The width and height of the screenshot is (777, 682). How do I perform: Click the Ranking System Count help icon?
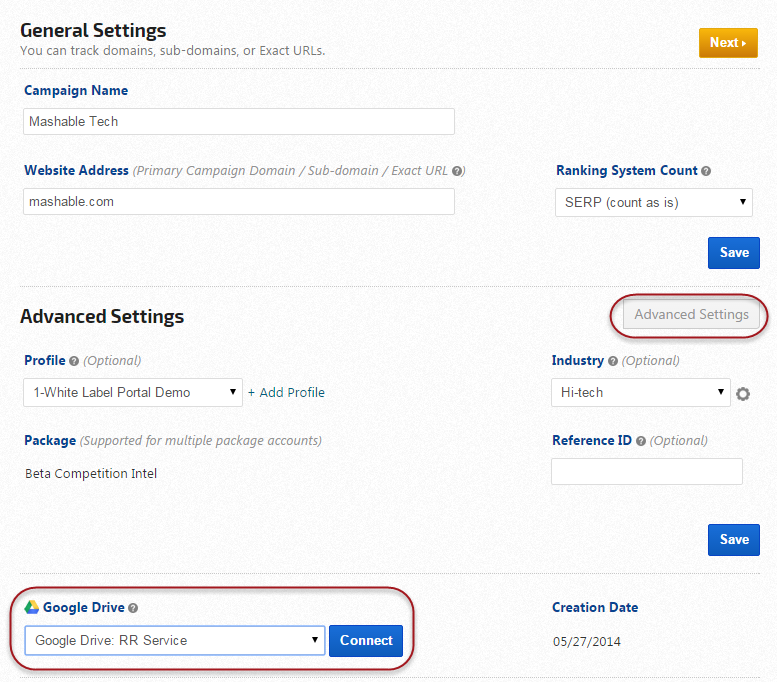[706, 171]
